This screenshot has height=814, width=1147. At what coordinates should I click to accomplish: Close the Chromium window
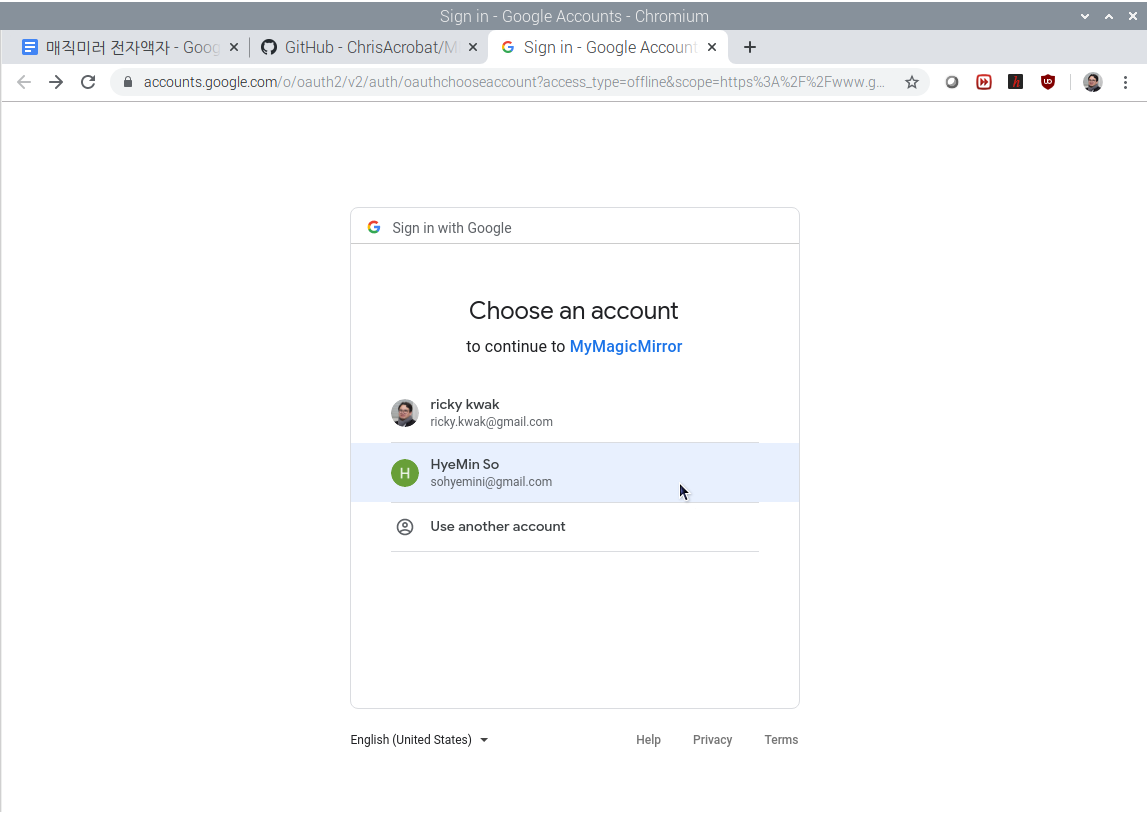[1132, 16]
